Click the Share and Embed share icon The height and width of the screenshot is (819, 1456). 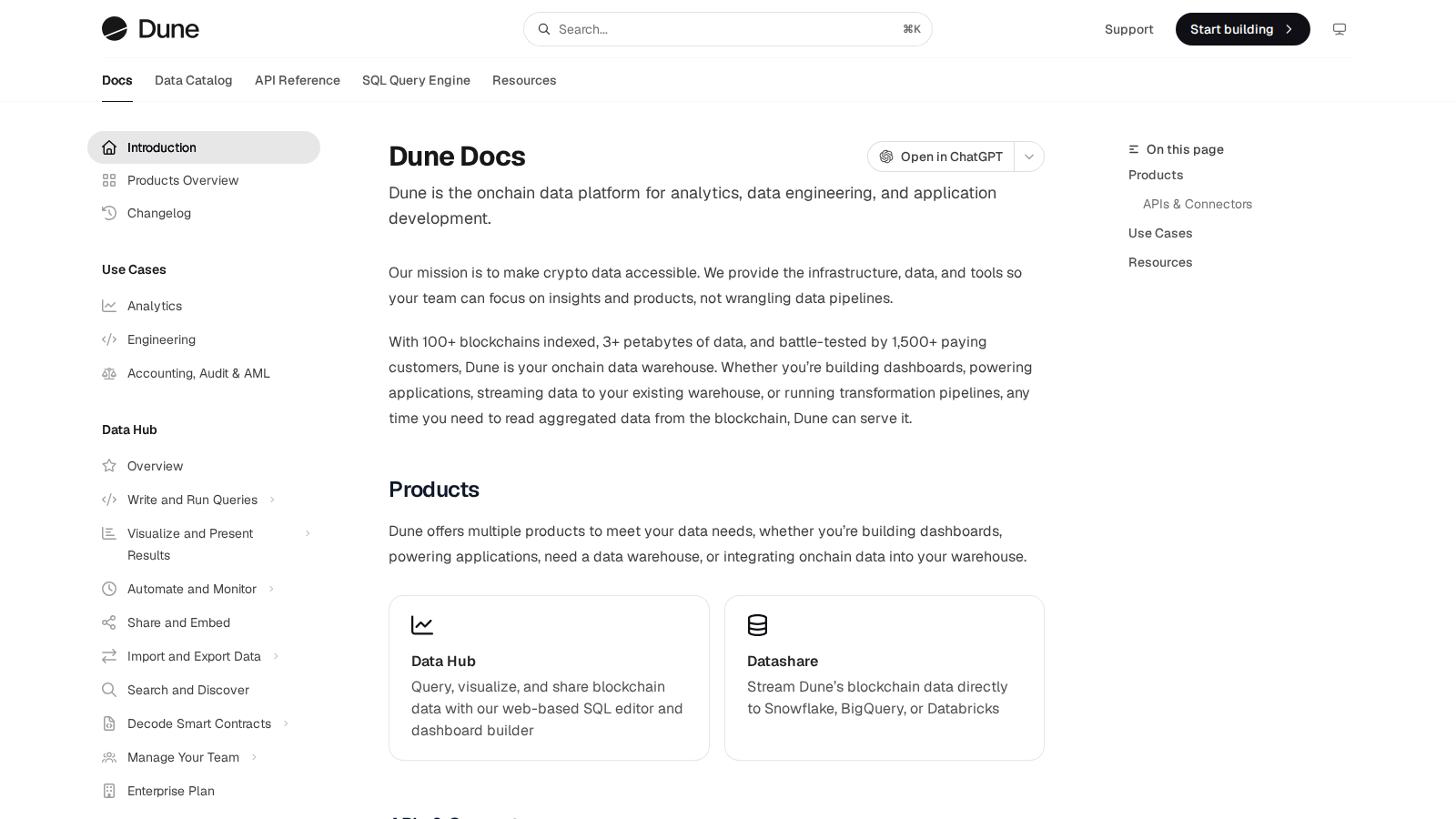click(109, 622)
